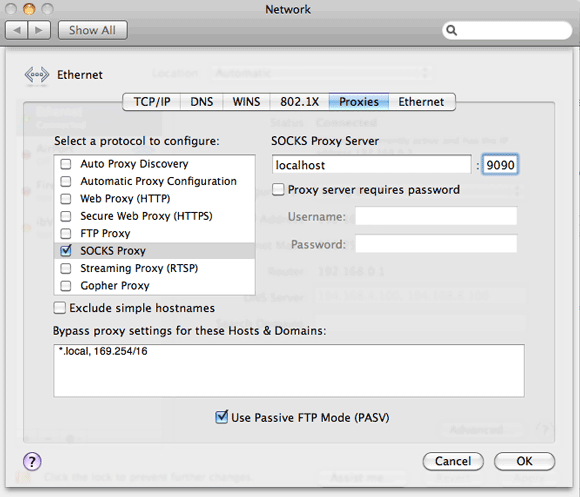The height and width of the screenshot is (497, 580).
Task: Click the forward navigation arrow
Action: tap(39, 30)
